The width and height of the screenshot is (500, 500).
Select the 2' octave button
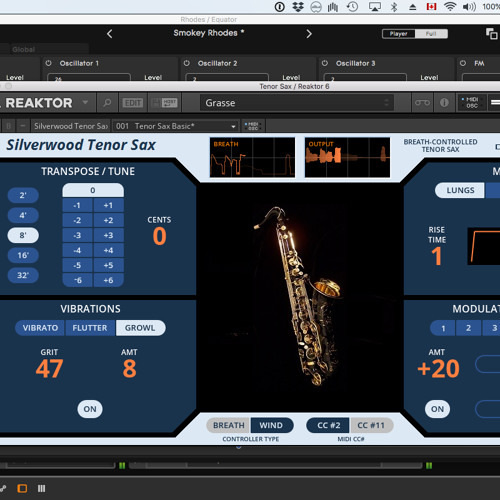click(23, 195)
